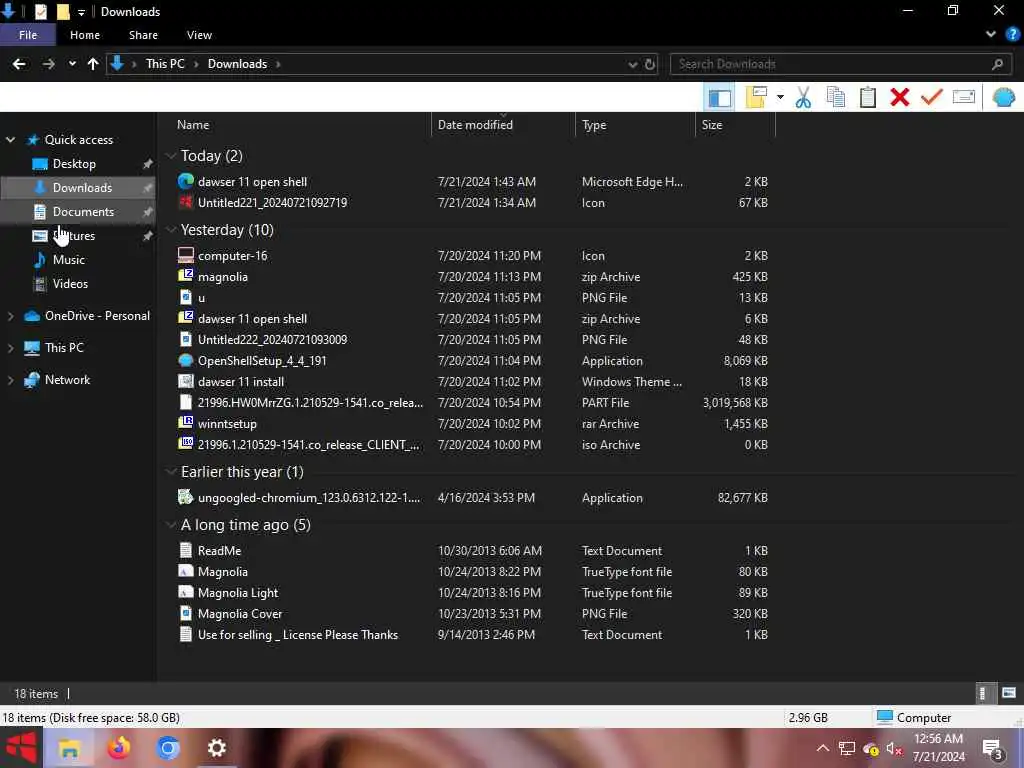Image resolution: width=1024 pixels, height=768 pixels.
Task: Click the new folder toolbar icon
Action: pos(756,97)
